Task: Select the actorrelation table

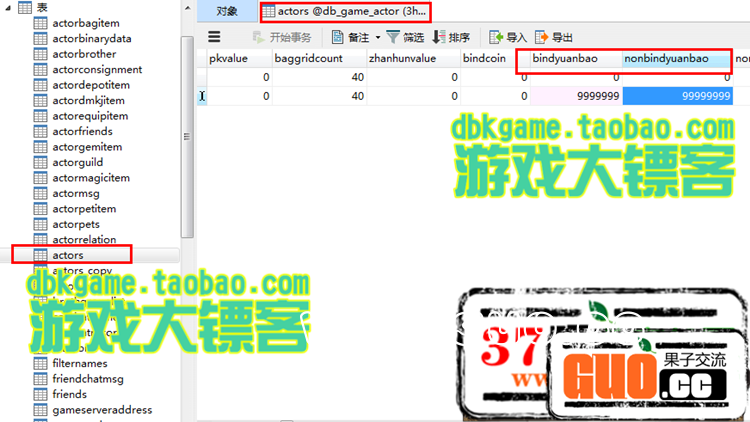Action: click(84, 239)
